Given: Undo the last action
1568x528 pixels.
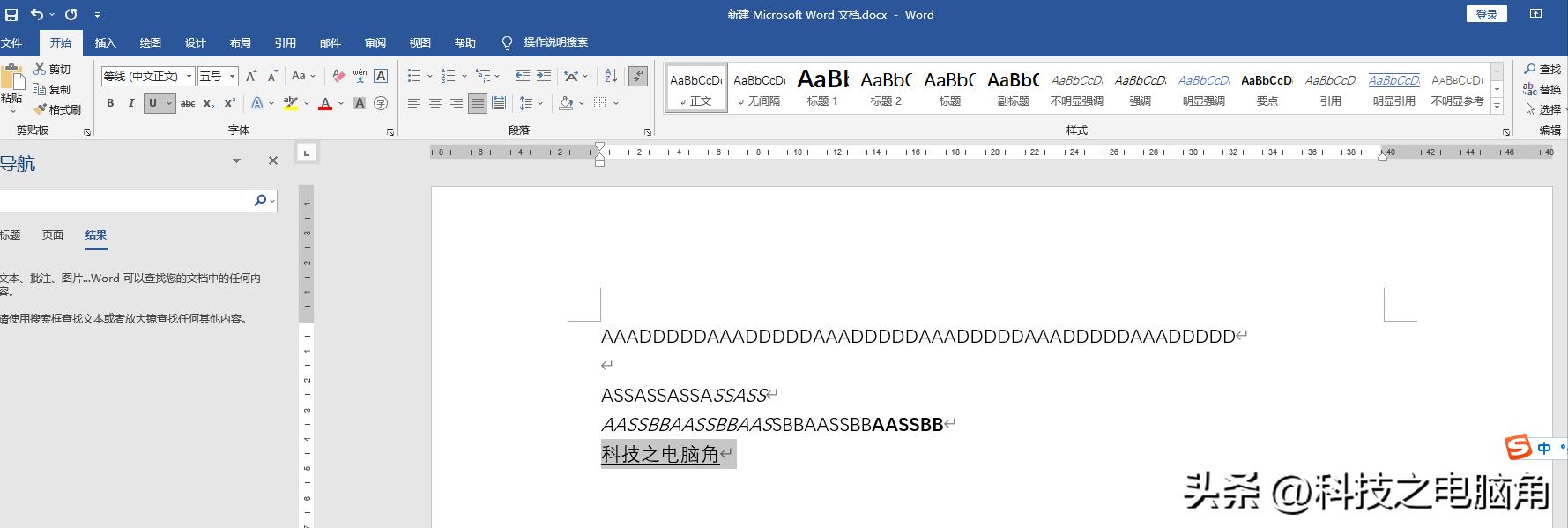Looking at the screenshot, I should point(36,14).
